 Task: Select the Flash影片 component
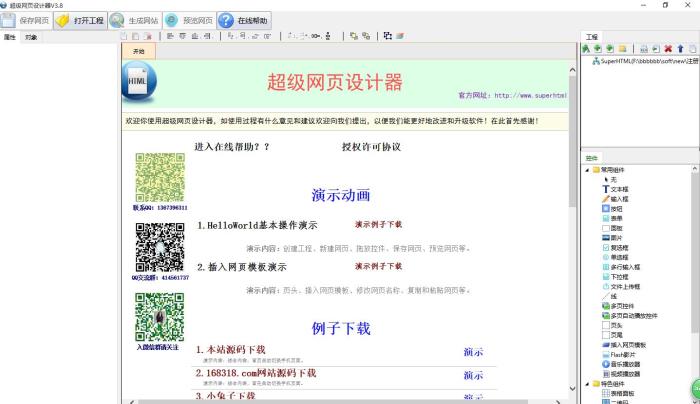619,355
